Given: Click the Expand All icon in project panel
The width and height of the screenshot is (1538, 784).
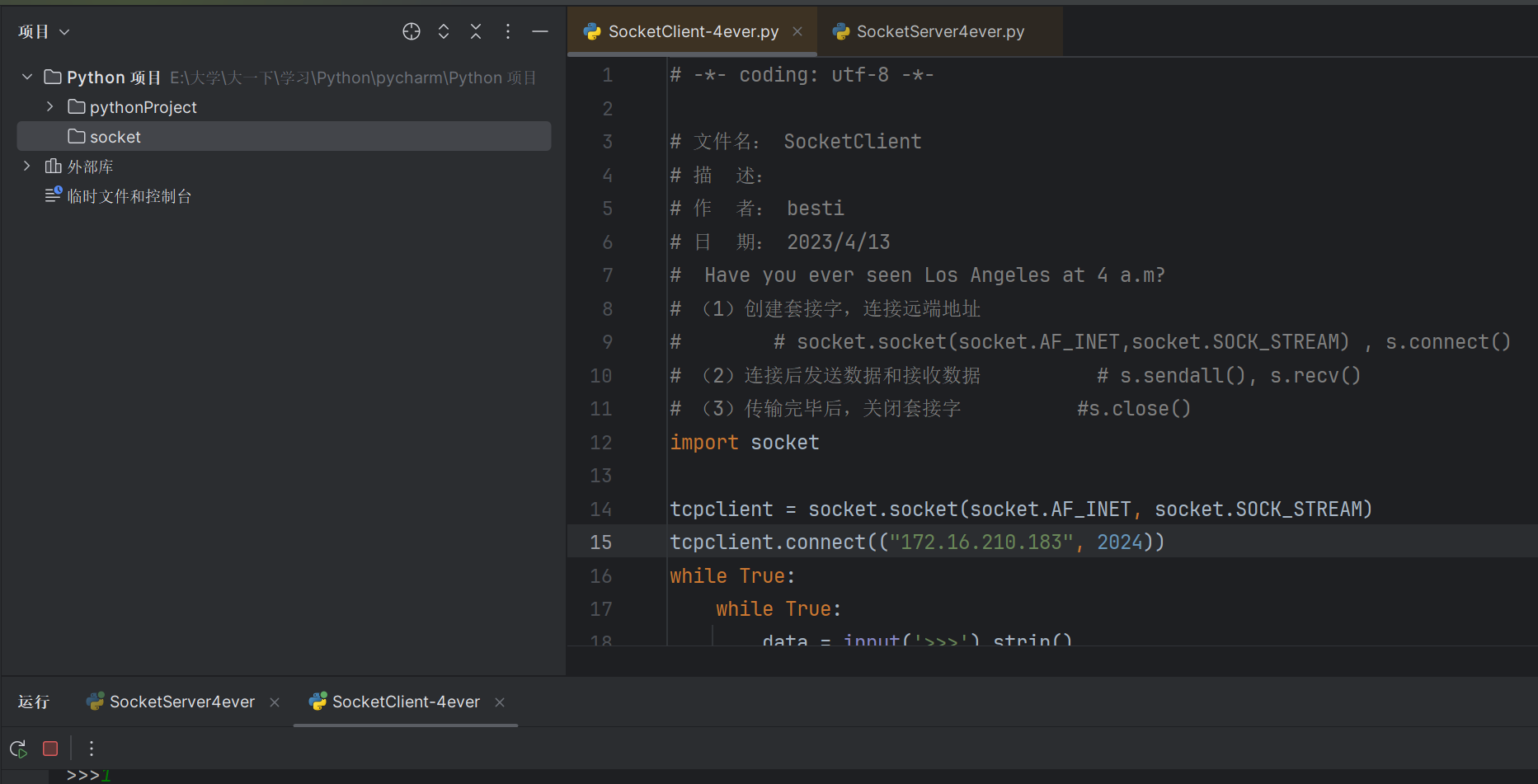Looking at the screenshot, I should (x=444, y=31).
